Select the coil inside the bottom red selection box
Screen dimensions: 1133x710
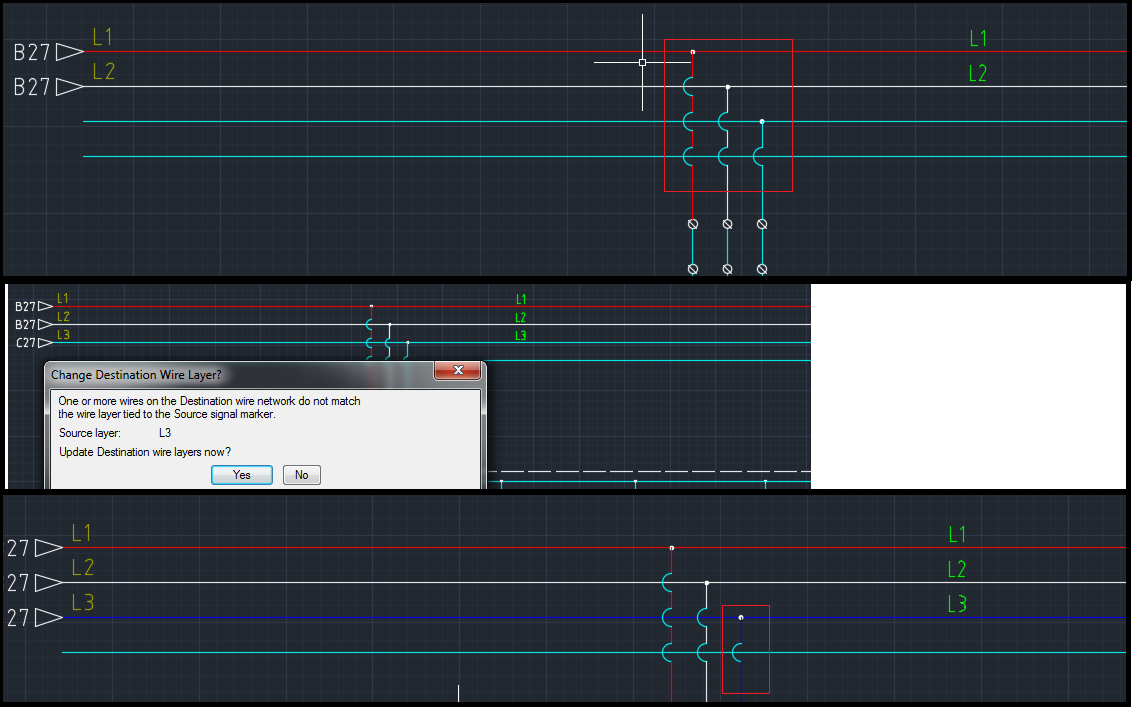737,652
